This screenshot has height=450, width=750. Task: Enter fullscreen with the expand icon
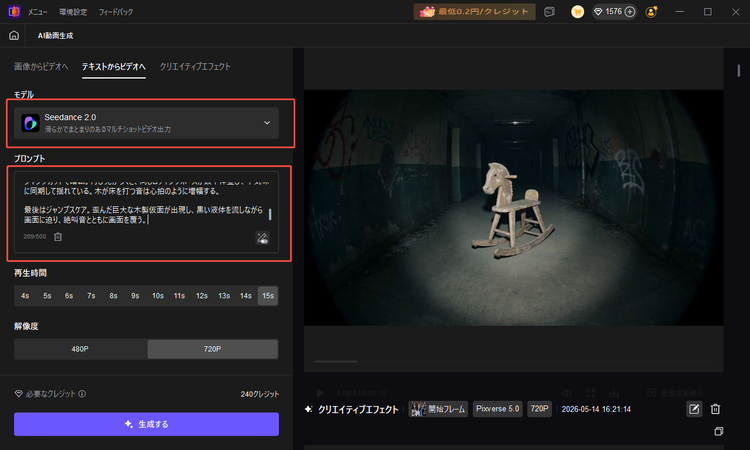click(x=591, y=393)
